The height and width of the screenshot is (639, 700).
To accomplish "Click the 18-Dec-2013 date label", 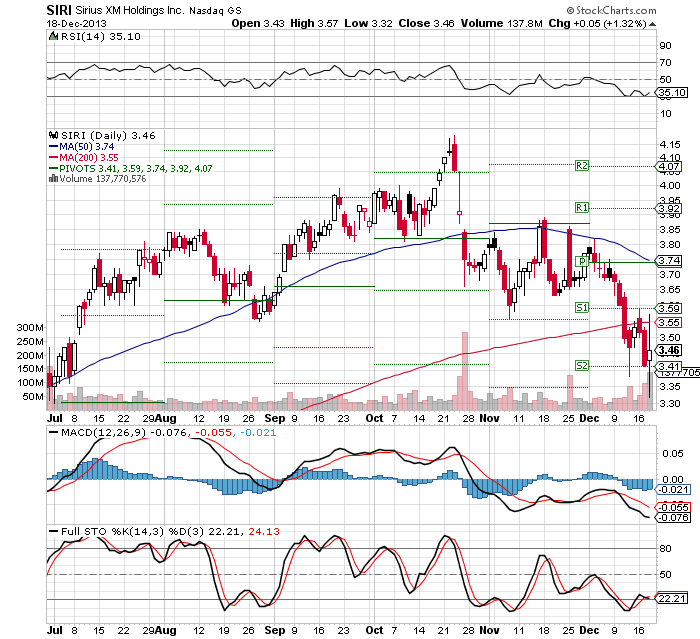I will (x=76, y=24).
